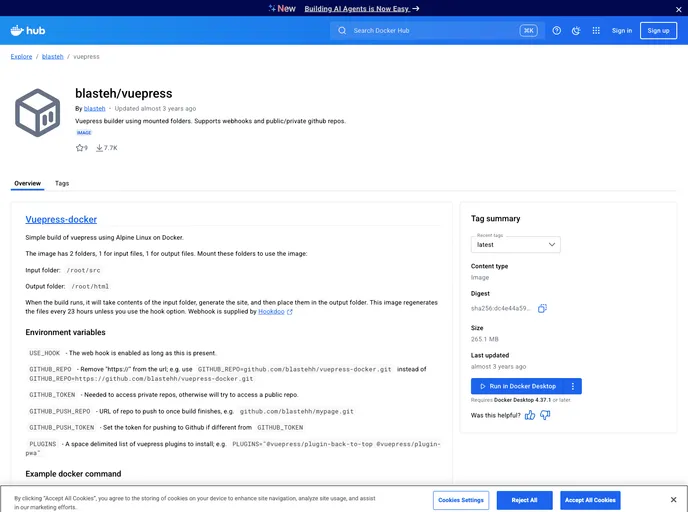Click the external link icon next to Hookdoo
688x512 pixels.
point(290,312)
